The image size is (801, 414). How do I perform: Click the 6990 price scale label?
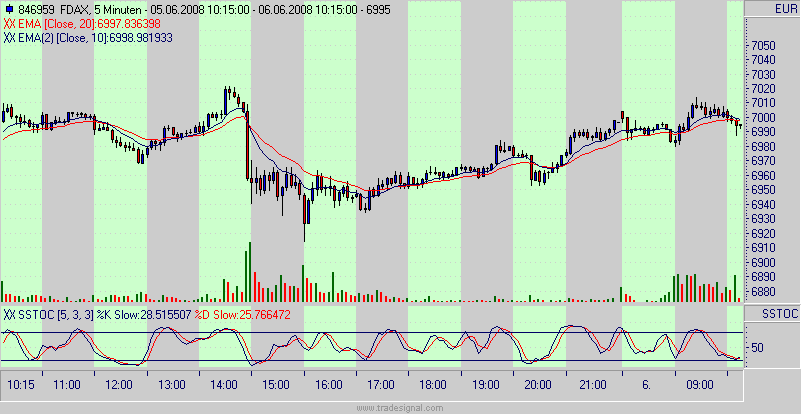click(763, 132)
